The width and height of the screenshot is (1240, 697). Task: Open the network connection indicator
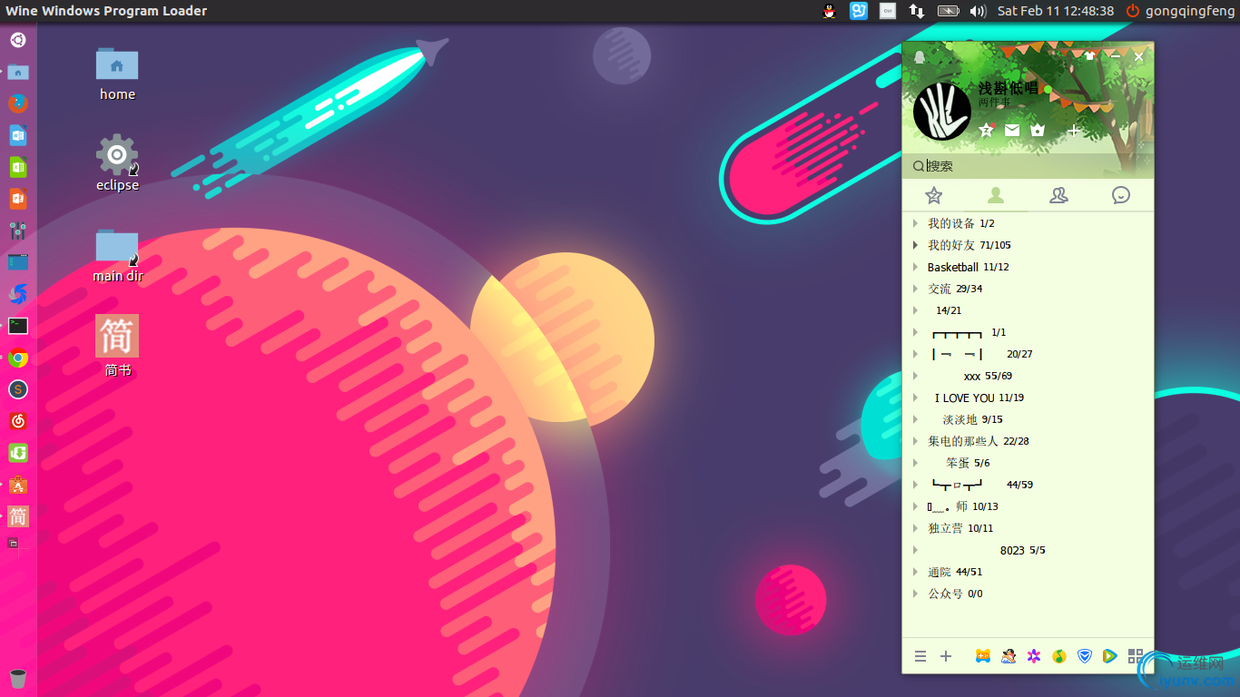917,11
